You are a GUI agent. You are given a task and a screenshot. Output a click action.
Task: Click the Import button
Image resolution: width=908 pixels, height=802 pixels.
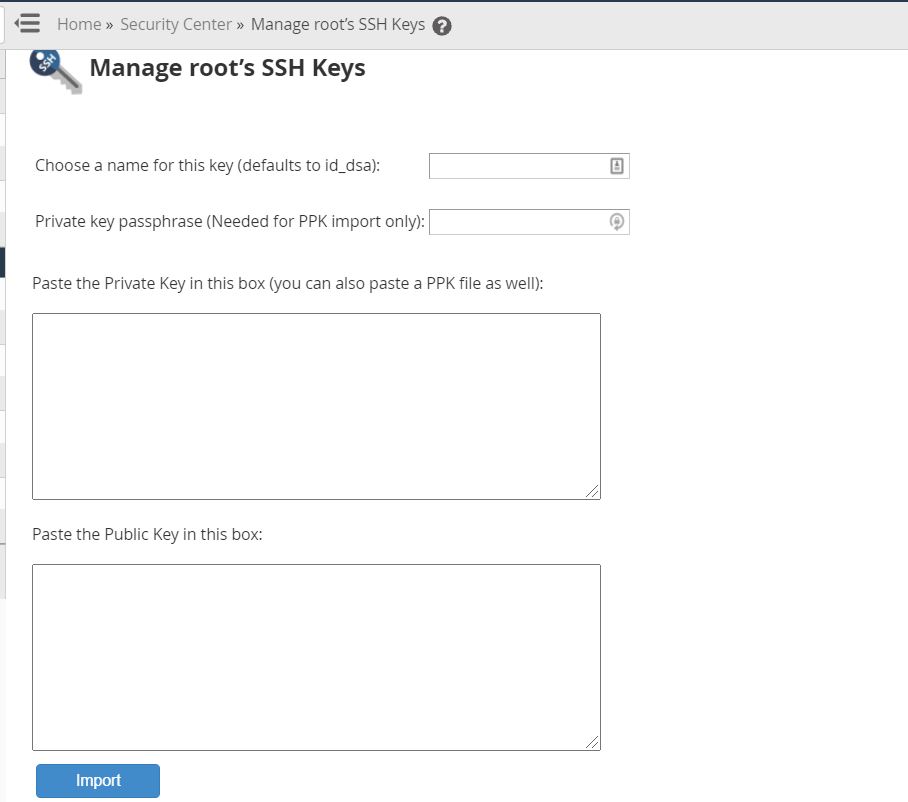click(98, 781)
